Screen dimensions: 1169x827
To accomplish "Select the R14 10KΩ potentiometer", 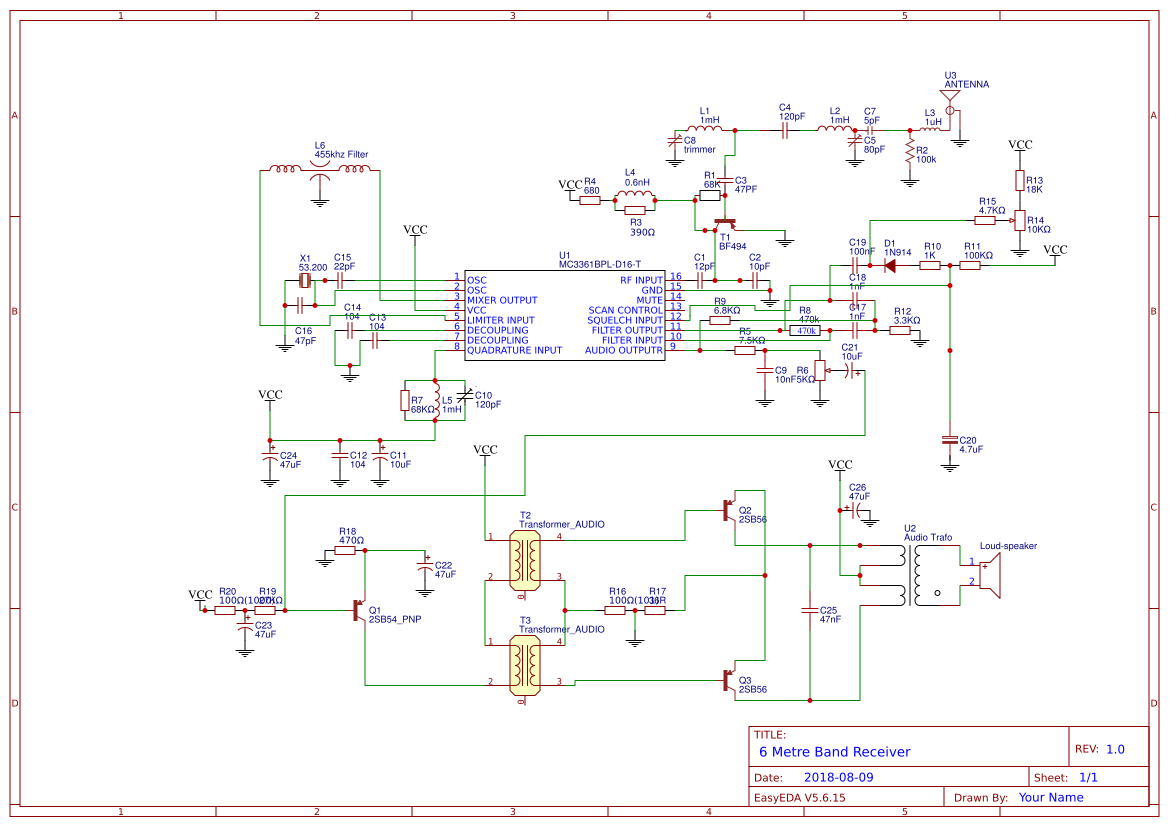I will (x=1020, y=221).
